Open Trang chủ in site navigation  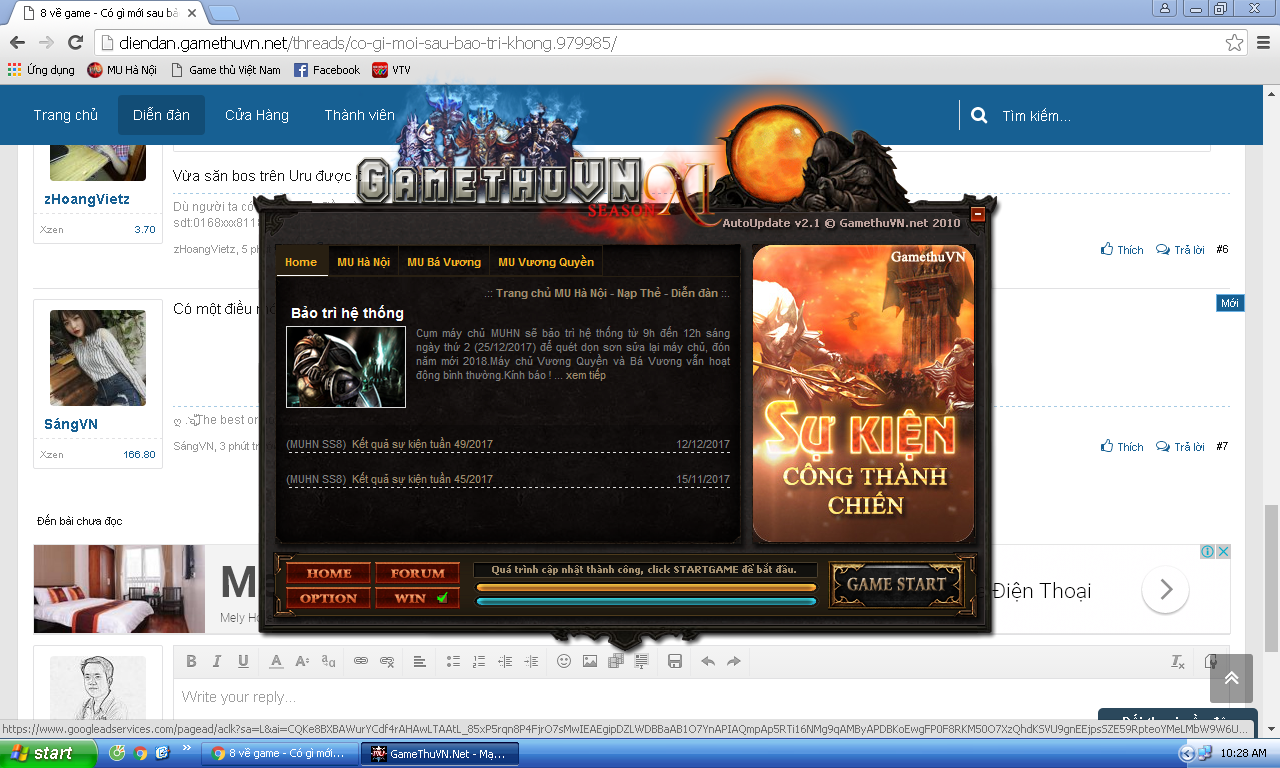pyautogui.click(x=66, y=115)
